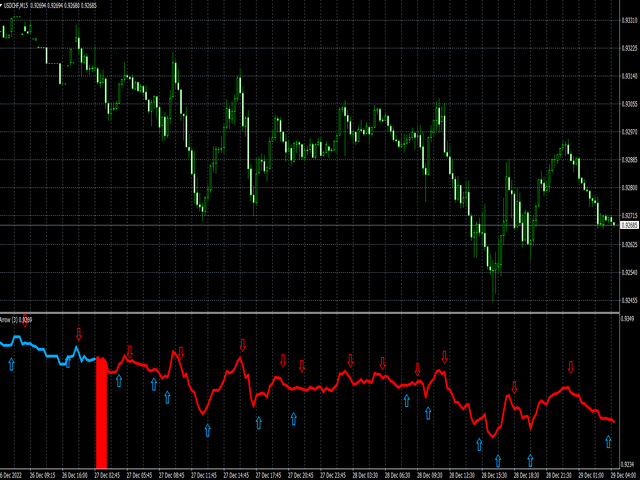Click the USDCHF,M15 chart title
This screenshot has width=640, height=480.
pos(16,6)
